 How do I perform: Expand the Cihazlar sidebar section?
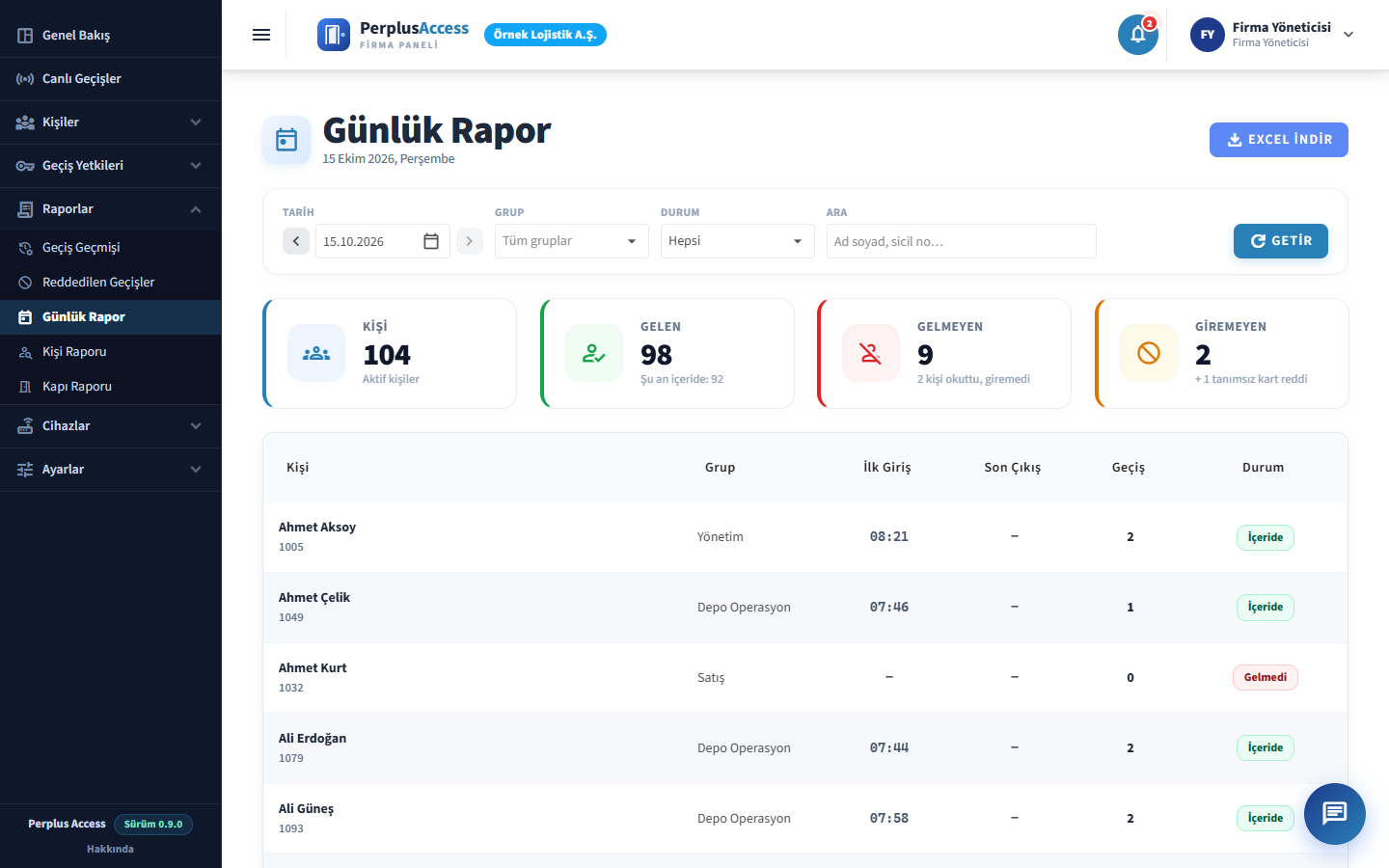click(x=111, y=426)
